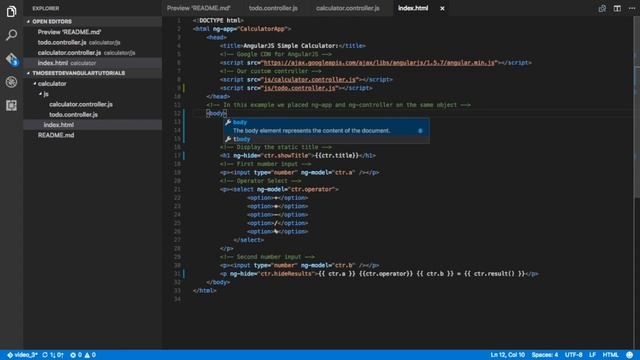Viewport: 640px width, 360px height.
Task: Open the Source Control view icon
Action: point(11,59)
